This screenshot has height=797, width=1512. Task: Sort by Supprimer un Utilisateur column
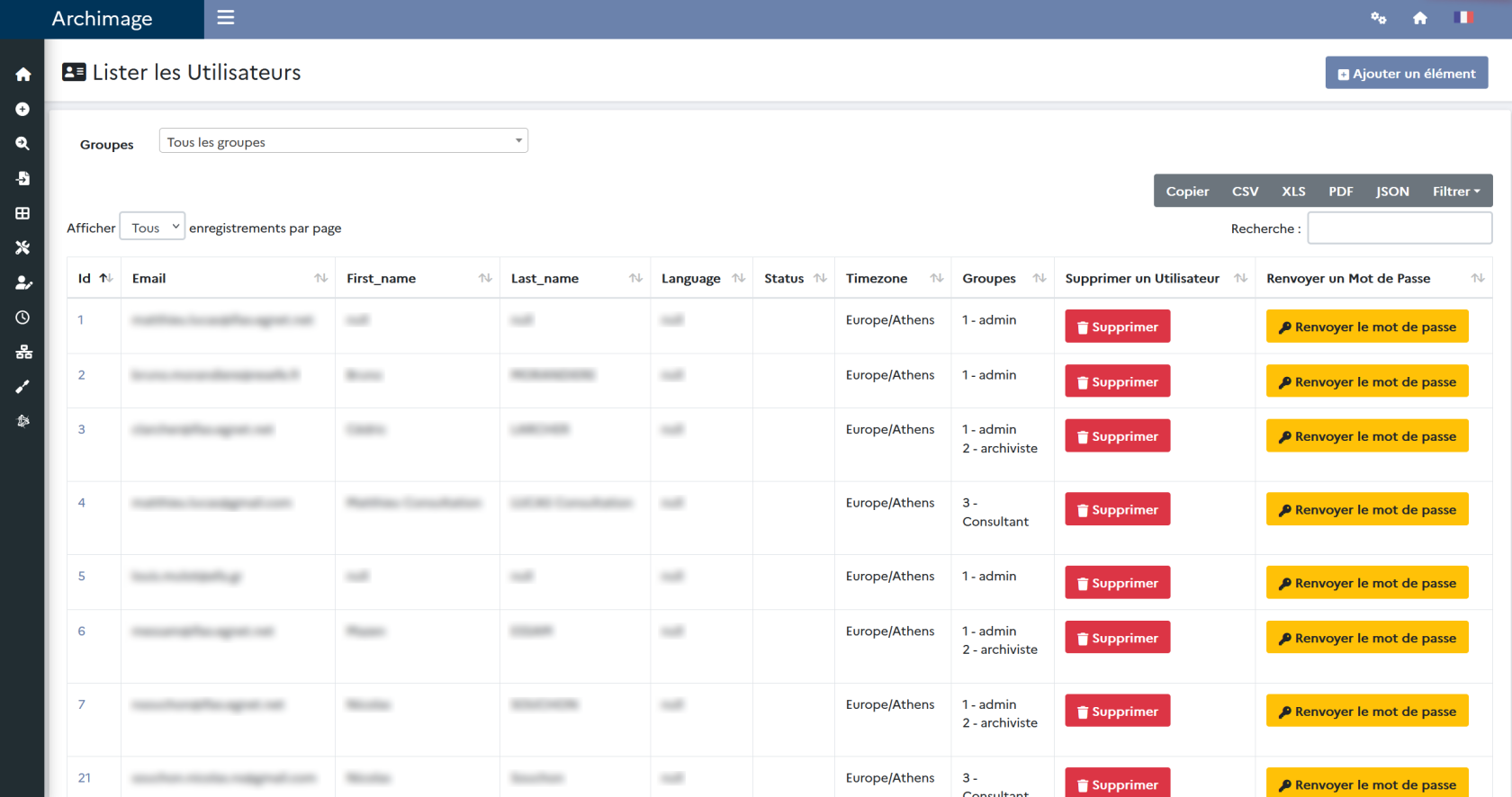point(1155,278)
